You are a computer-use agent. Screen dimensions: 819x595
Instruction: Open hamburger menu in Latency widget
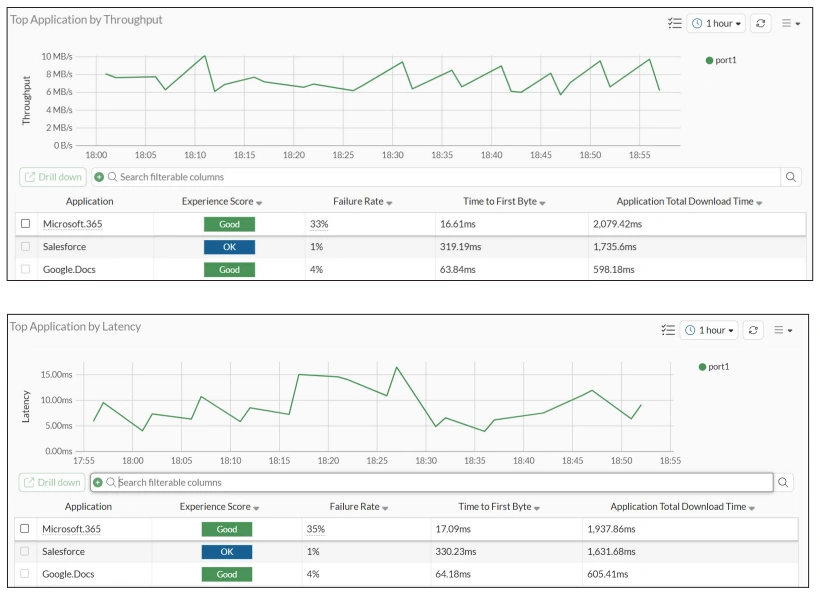coord(783,330)
